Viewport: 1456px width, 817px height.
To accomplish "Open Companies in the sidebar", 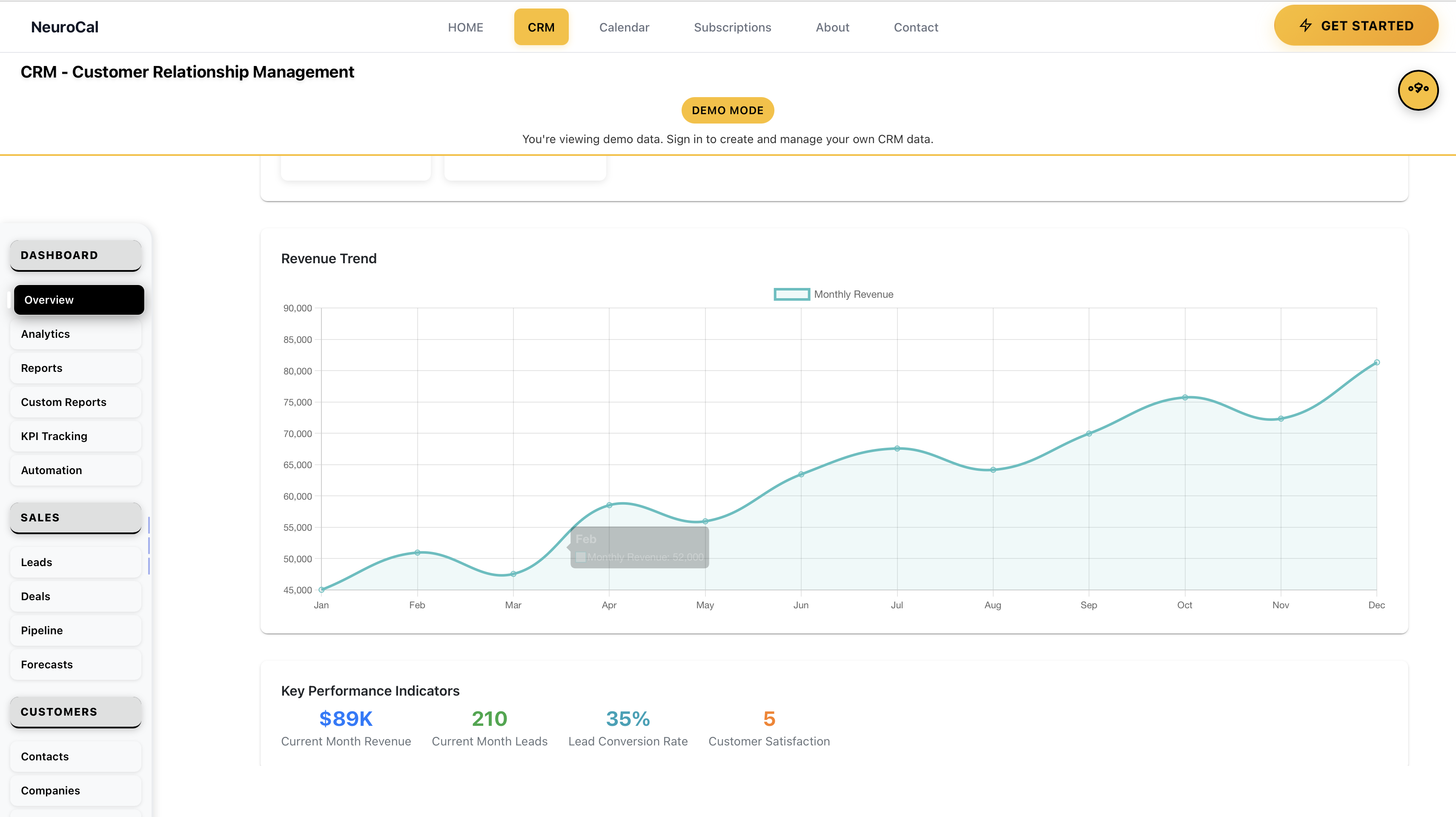I will (76, 791).
